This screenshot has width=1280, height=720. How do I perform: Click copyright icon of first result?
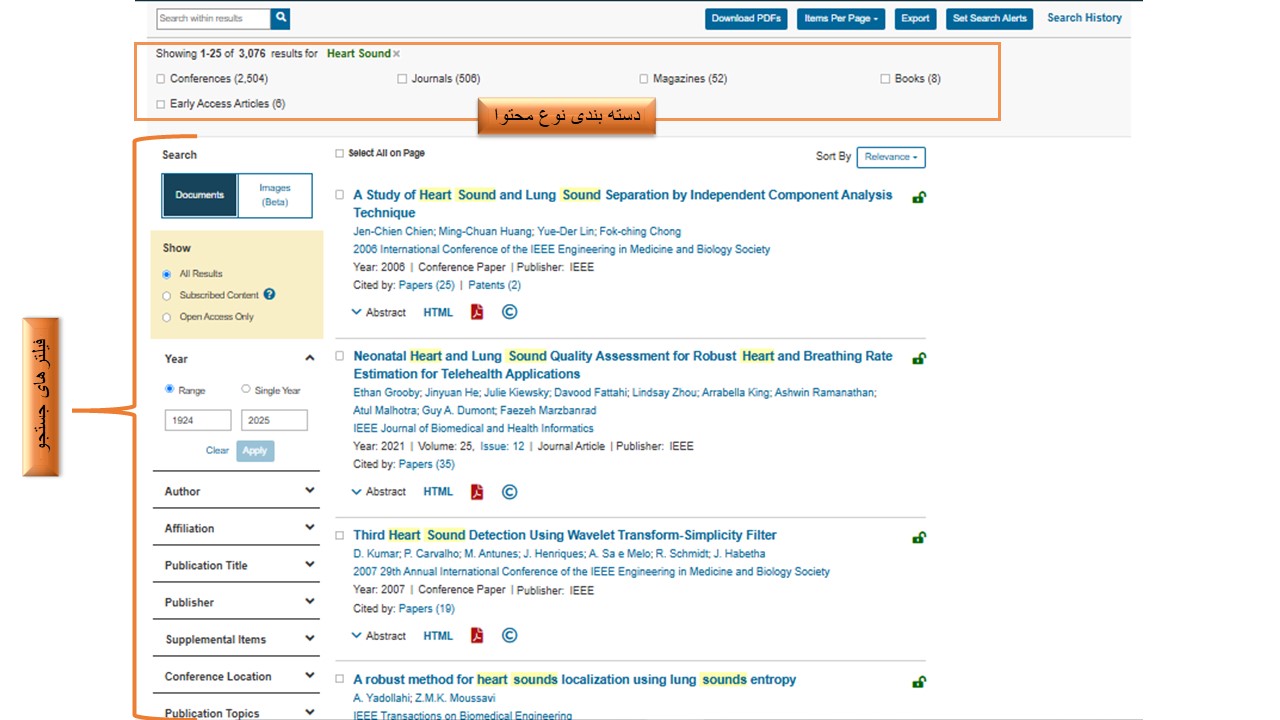(x=509, y=312)
